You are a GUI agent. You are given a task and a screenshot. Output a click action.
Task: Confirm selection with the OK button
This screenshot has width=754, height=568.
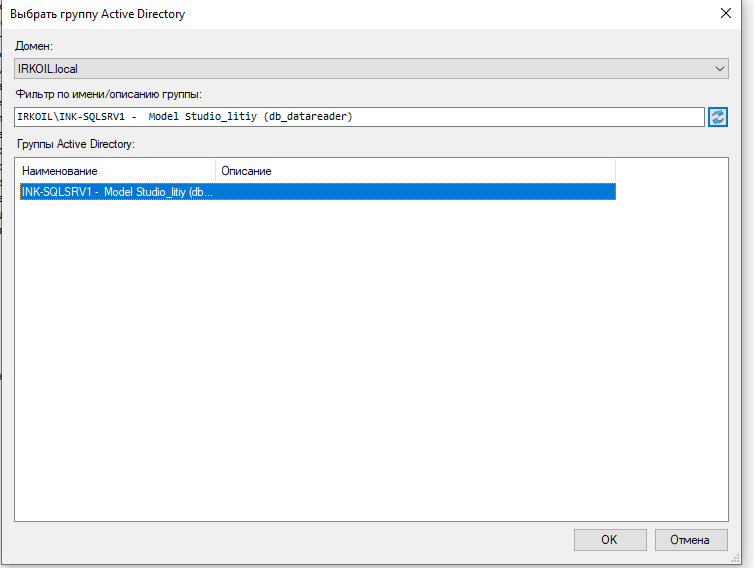pos(610,540)
